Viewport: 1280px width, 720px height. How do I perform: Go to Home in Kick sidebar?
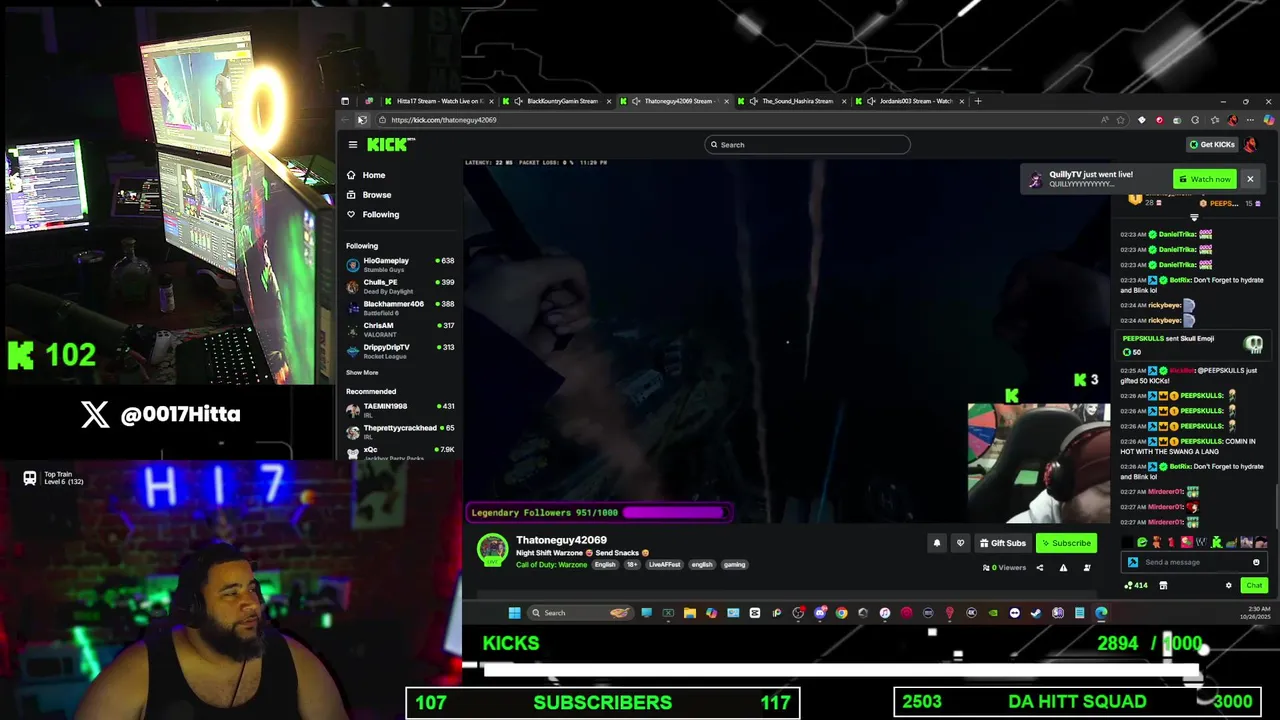pos(373,175)
